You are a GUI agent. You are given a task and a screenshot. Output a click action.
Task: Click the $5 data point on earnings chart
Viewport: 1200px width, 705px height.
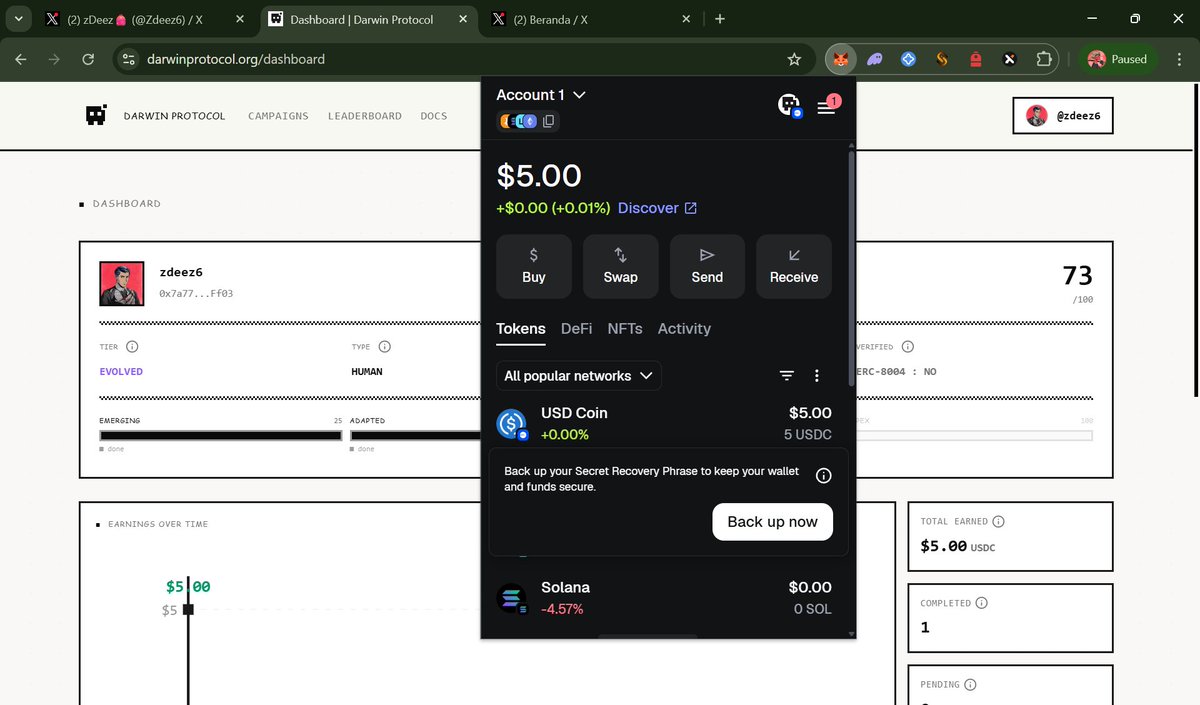(188, 609)
